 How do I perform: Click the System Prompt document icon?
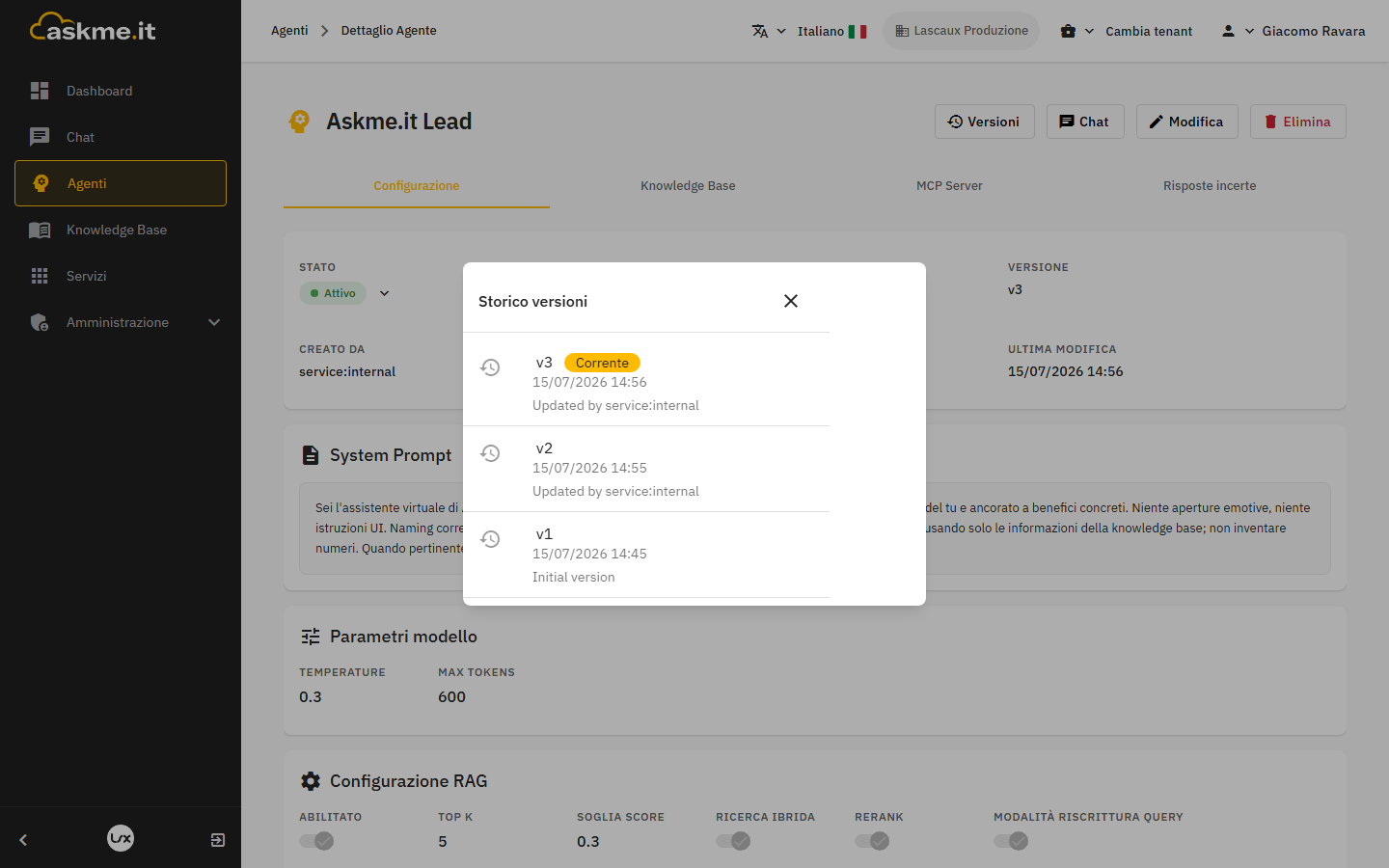point(311,455)
